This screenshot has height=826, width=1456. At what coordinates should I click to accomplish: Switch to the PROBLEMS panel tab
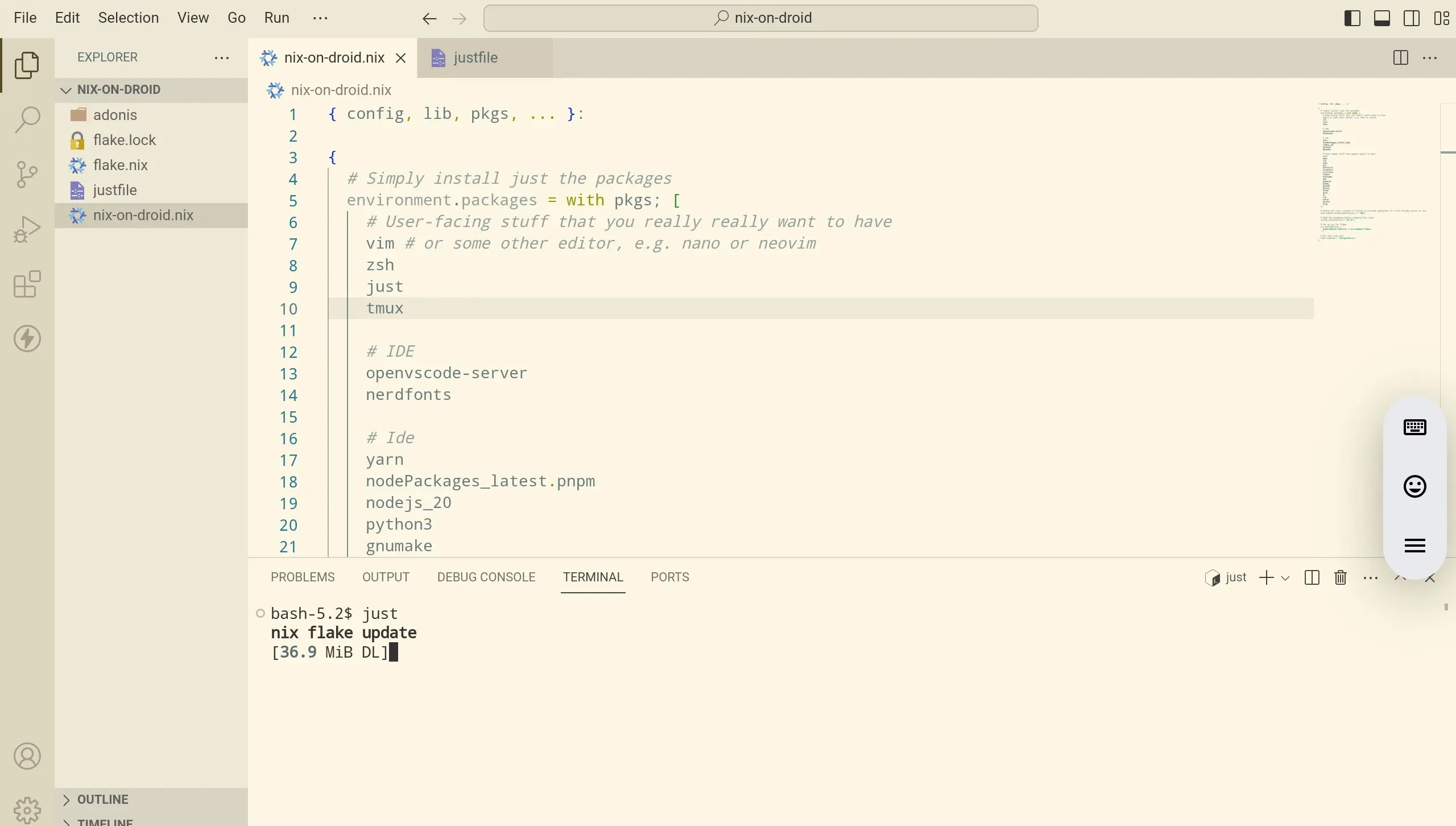click(x=303, y=577)
